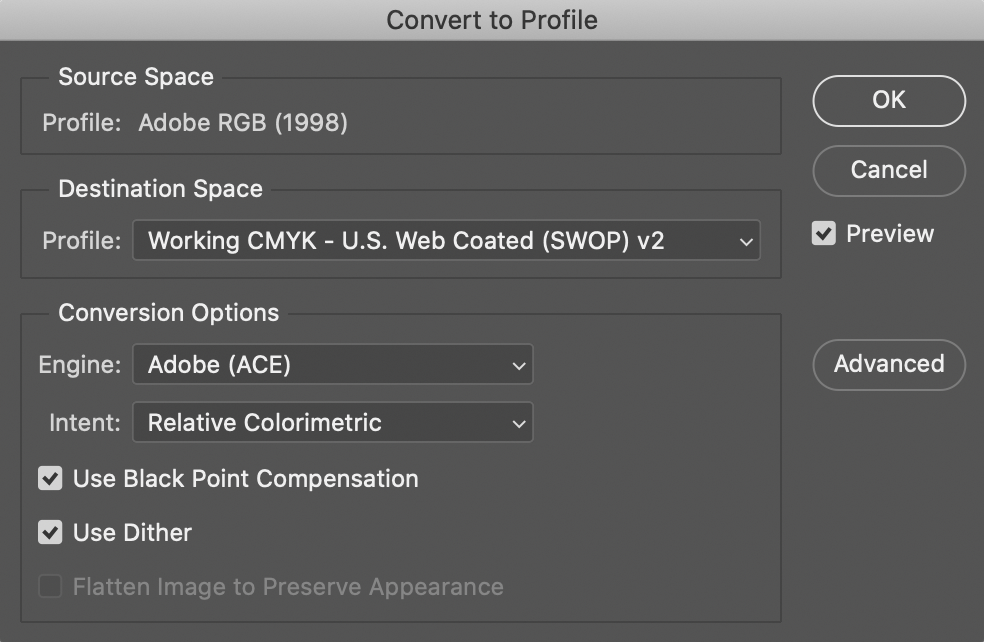Screen dimensions: 984x642
Task: Click the Destination Space group heading
Action: pos(160,189)
